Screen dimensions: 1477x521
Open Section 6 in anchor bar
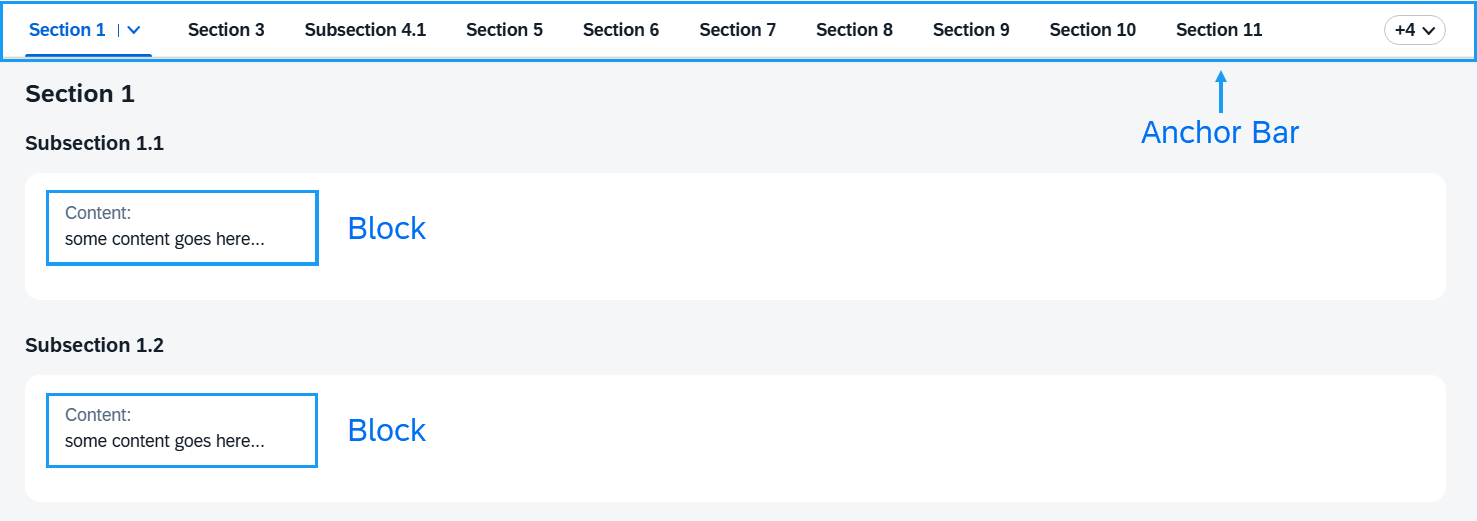click(621, 30)
